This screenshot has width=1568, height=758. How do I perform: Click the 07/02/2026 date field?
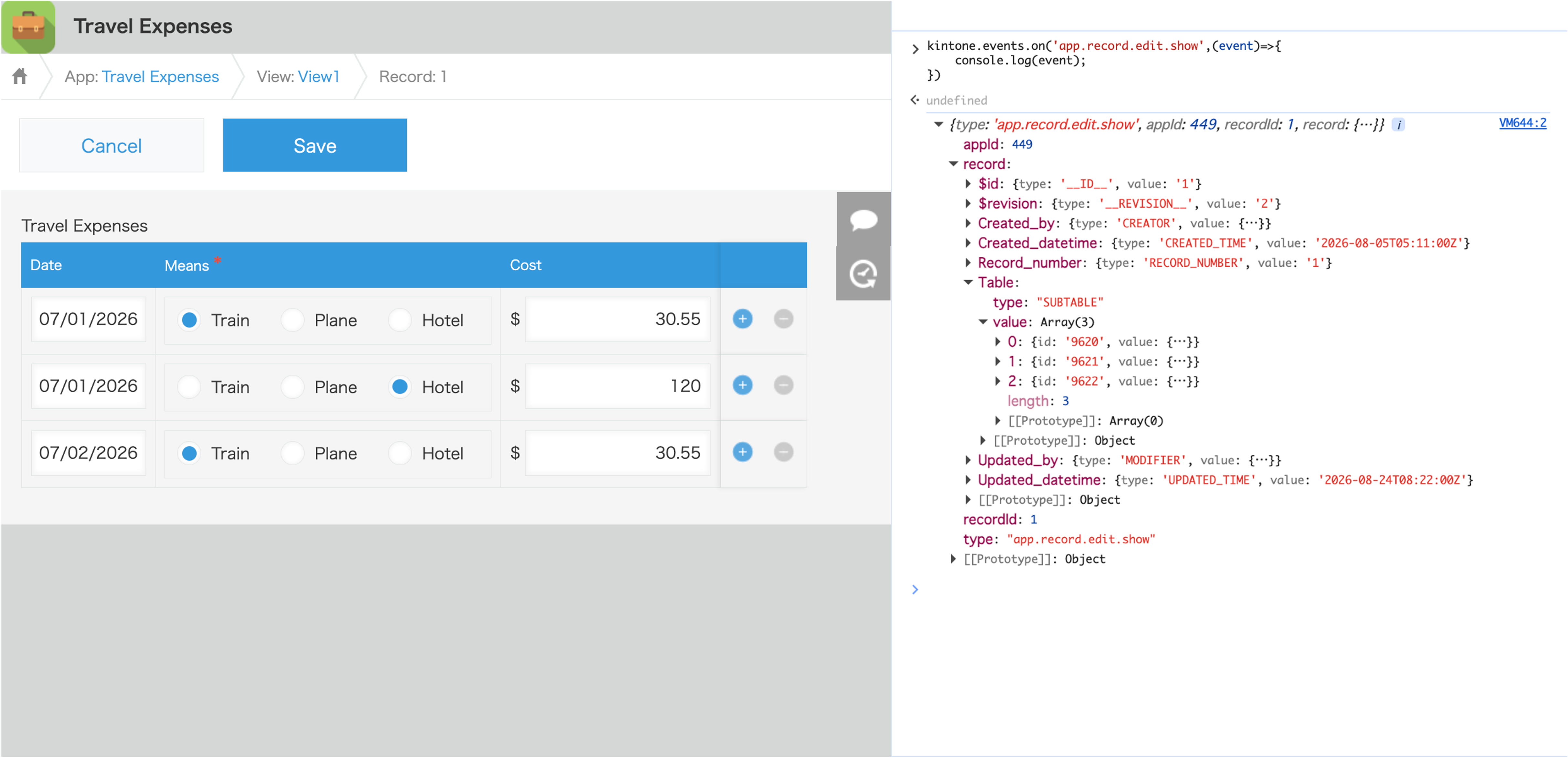click(88, 453)
